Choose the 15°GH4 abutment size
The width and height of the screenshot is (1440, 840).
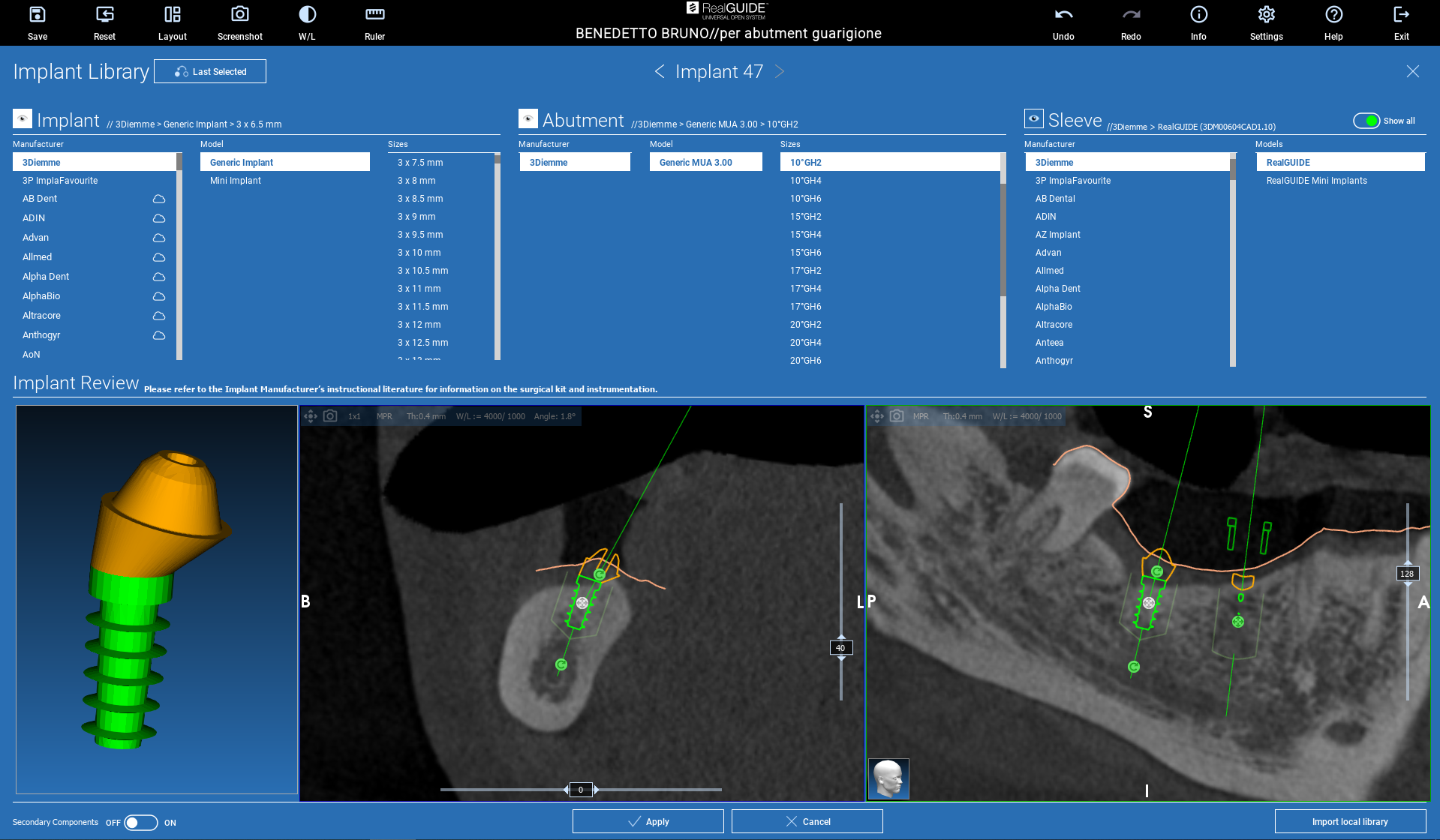tap(805, 235)
